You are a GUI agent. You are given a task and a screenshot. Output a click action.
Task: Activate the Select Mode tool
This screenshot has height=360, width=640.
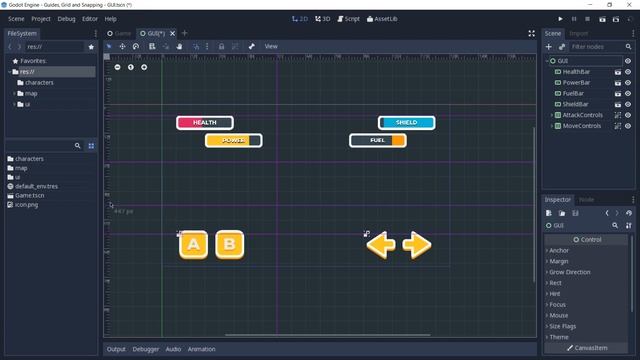pyautogui.click(x=109, y=47)
